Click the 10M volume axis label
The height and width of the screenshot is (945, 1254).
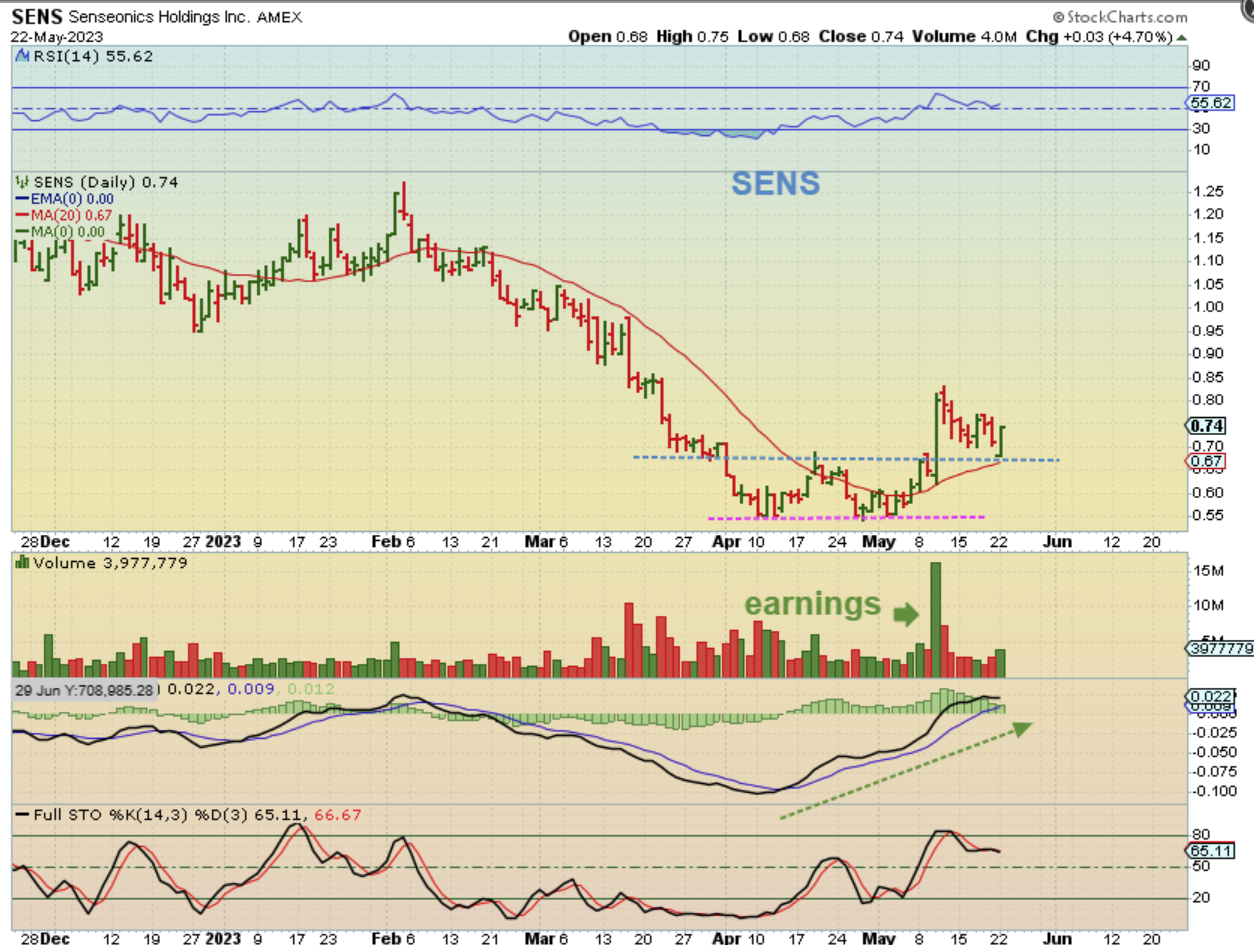(1209, 606)
